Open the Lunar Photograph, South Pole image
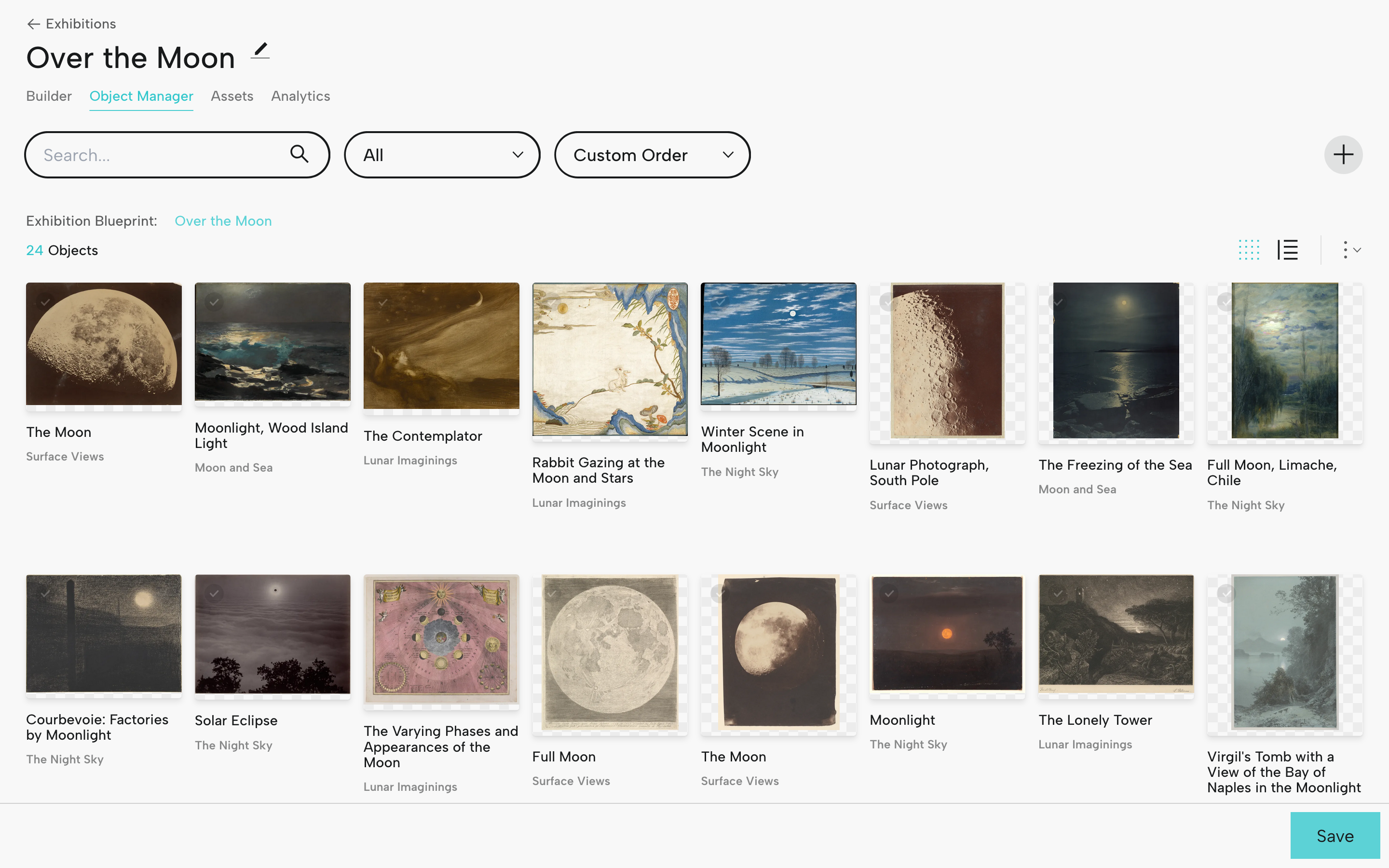The height and width of the screenshot is (868, 1389). [947, 361]
